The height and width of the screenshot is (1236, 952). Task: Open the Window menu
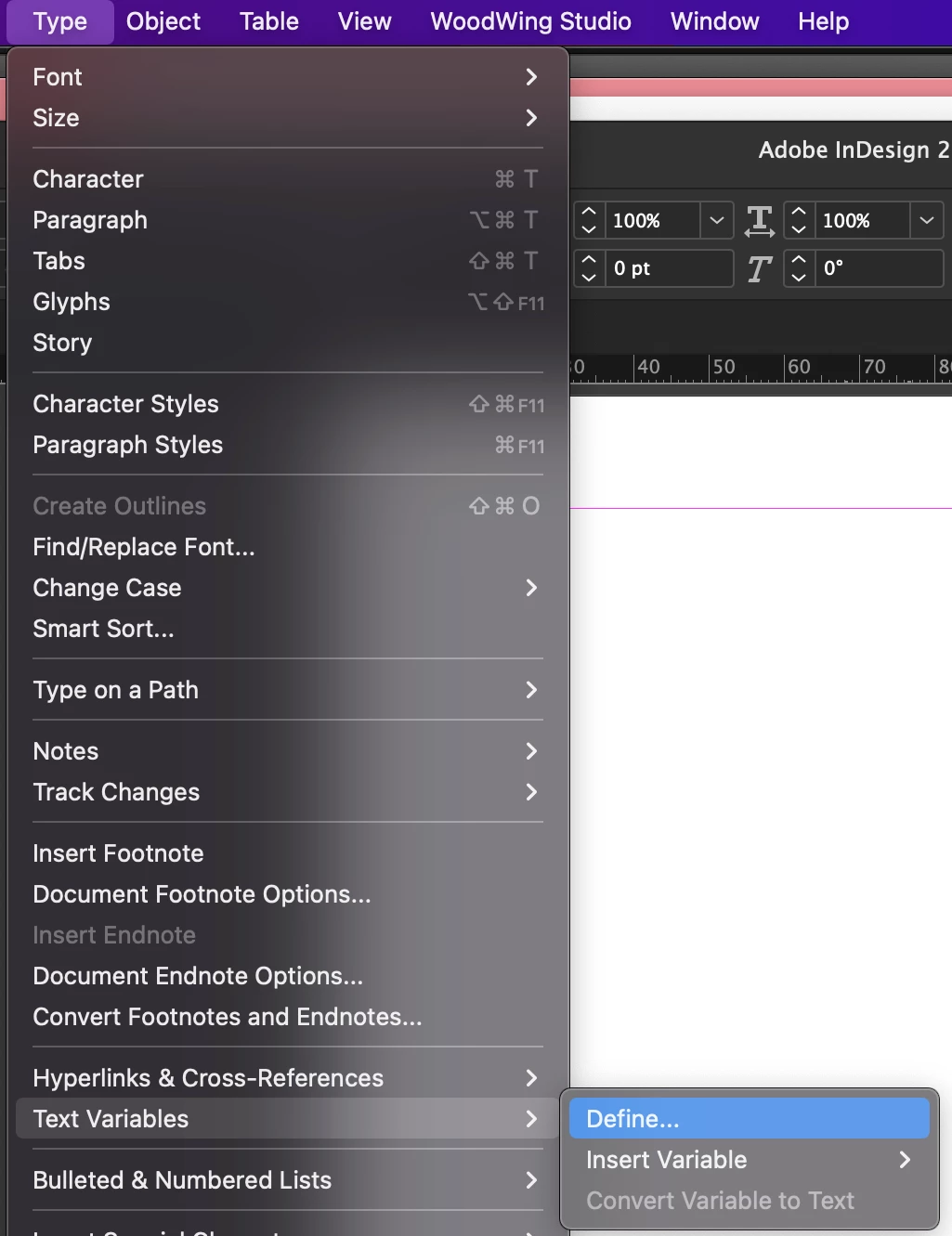coord(715,21)
